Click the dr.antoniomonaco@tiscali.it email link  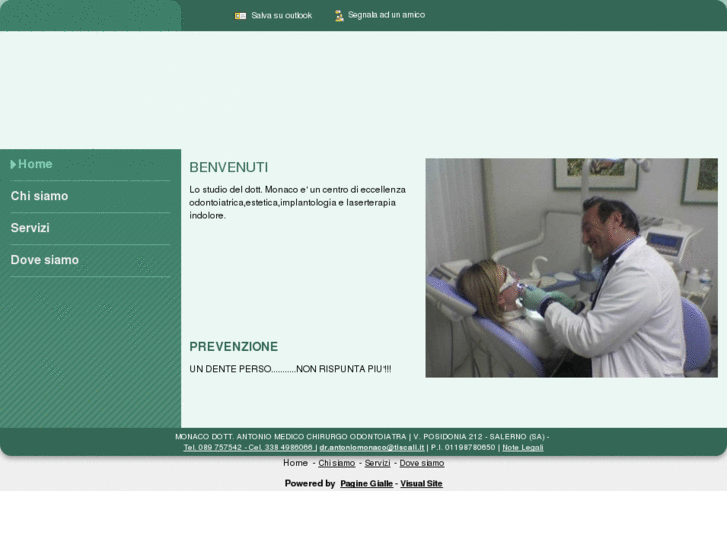coord(372,448)
